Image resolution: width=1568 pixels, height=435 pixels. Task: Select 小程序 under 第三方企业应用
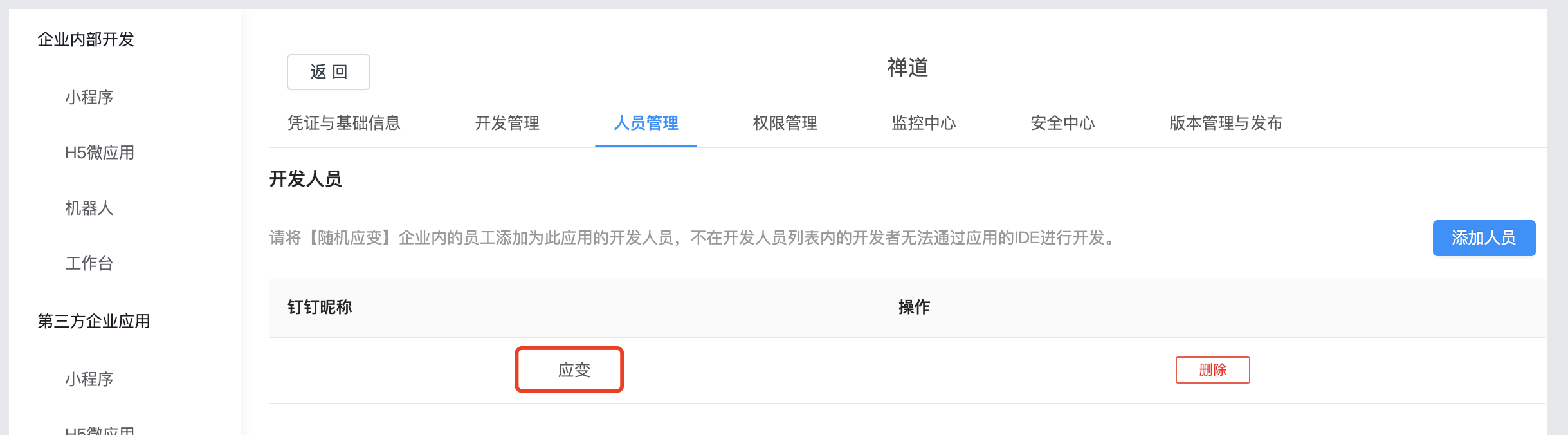(x=89, y=379)
